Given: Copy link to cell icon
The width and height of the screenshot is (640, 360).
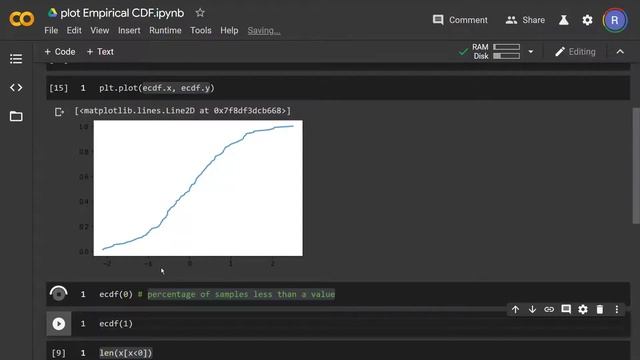Looking at the screenshot, I should 549,309.
